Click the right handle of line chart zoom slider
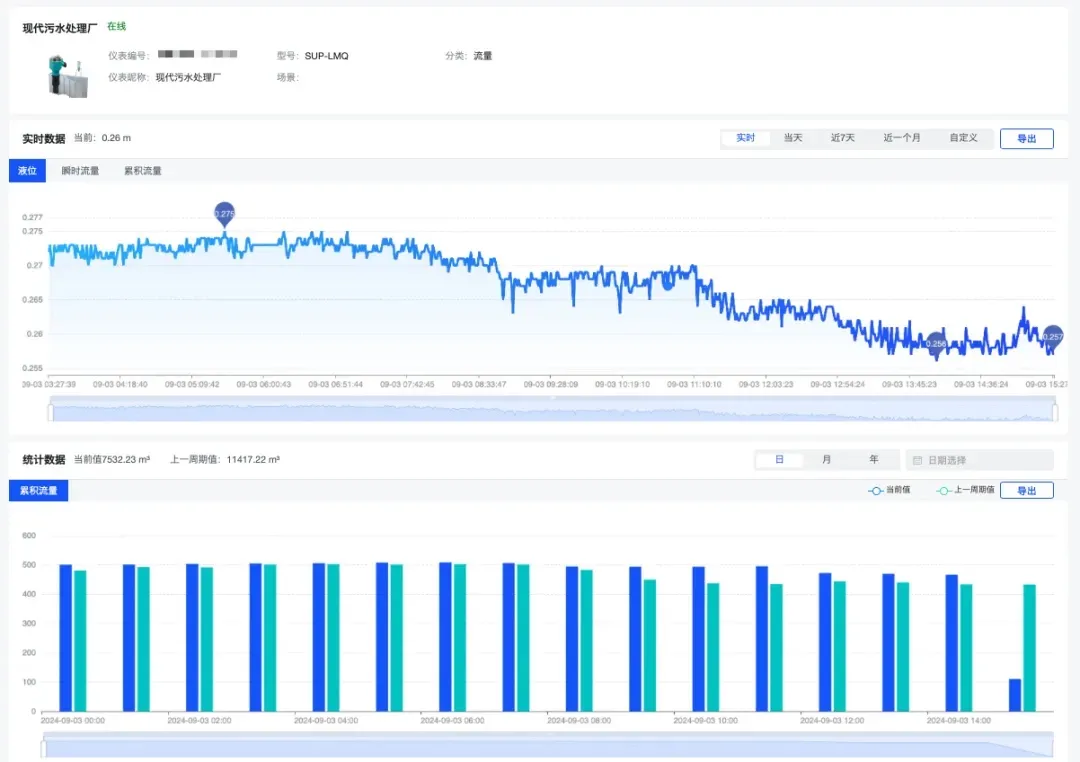Screen dimensions: 1080x762 (x=1055, y=412)
